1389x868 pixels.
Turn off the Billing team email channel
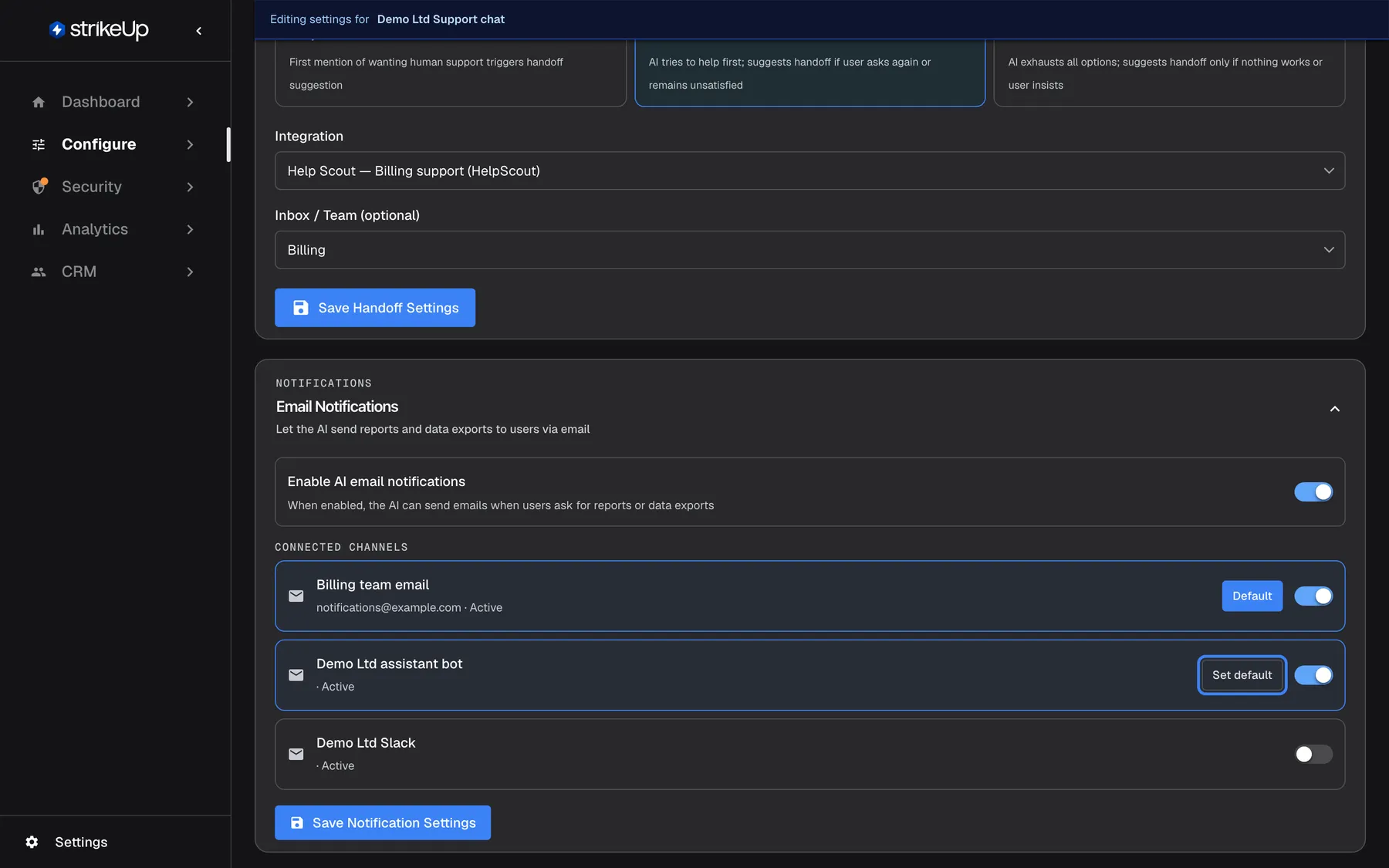pyautogui.click(x=1313, y=596)
